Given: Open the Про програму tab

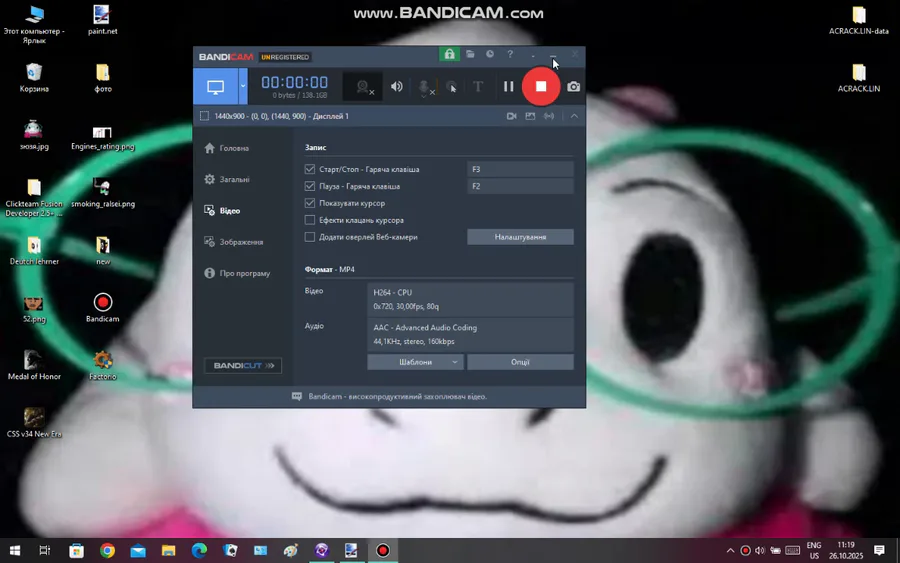Looking at the screenshot, I should click(237, 273).
